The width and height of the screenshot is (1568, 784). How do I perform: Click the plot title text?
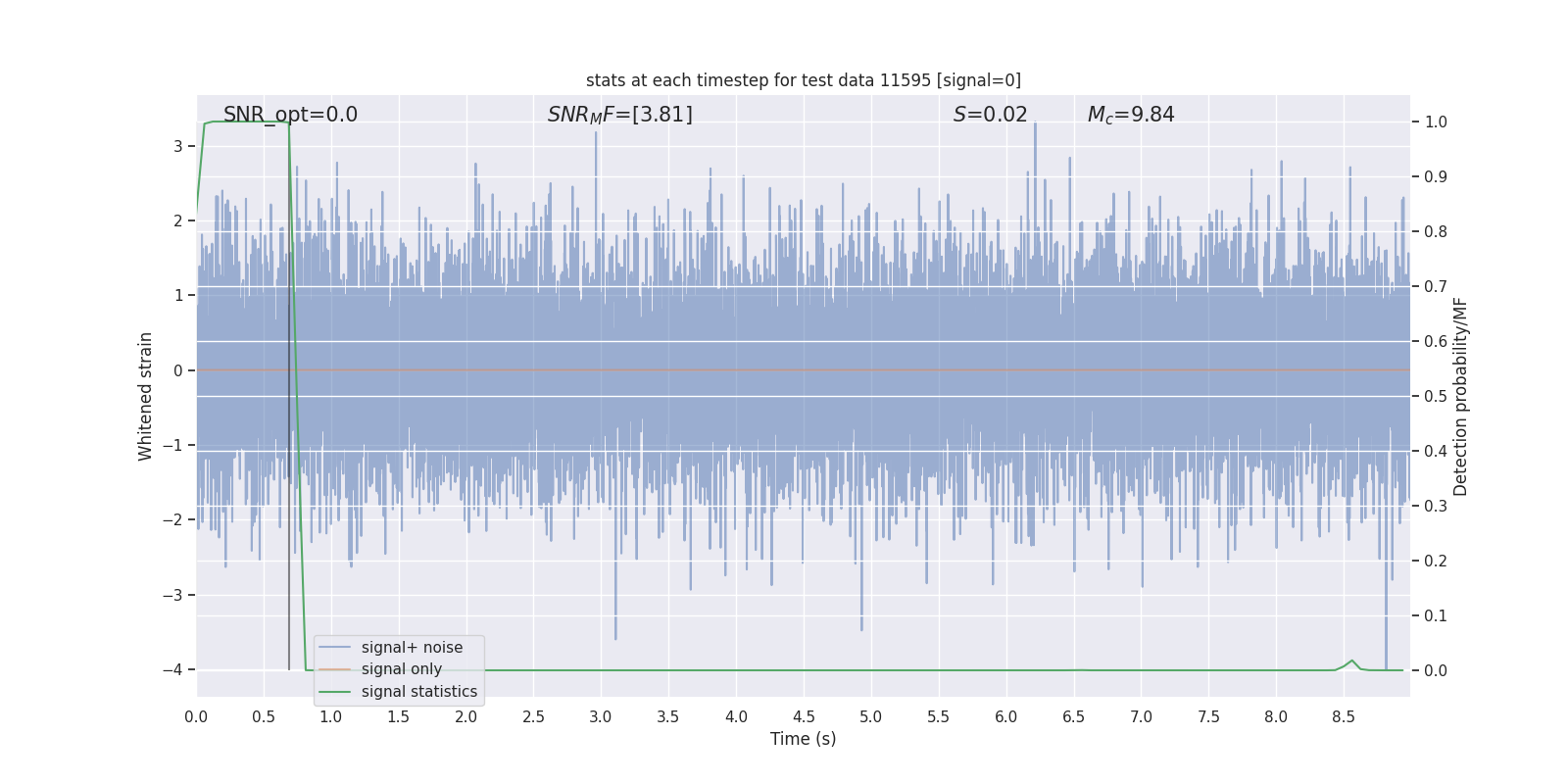click(x=804, y=80)
